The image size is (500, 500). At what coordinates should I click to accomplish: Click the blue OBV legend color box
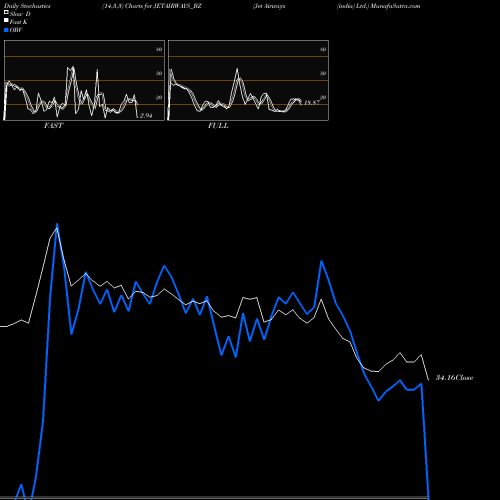coord(6,30)
